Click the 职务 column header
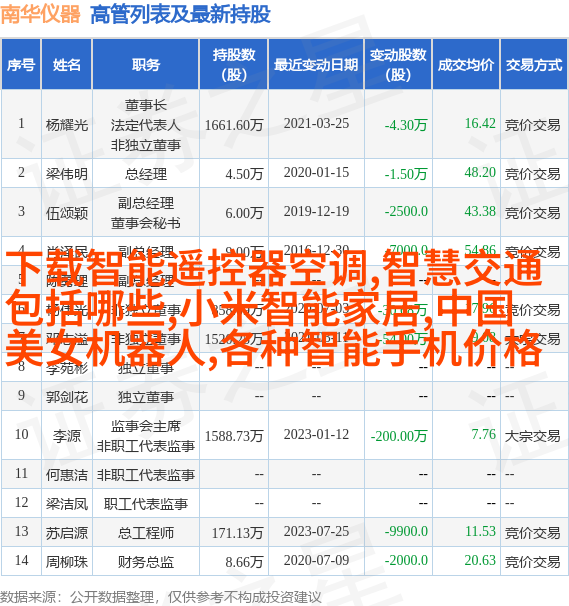Image resolution: width=569 pixels, height=606 pixels. coord(146,65)
